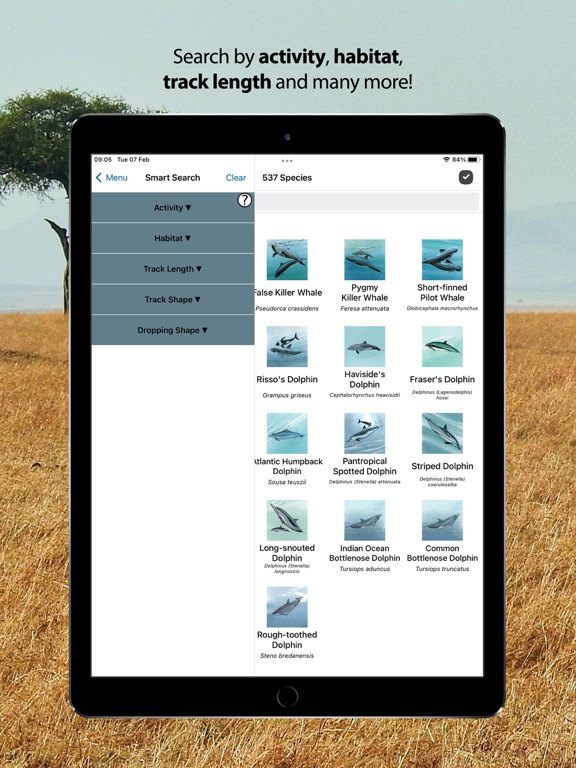Open the help question mark icon
Image resolution: width=576 pixels, height=768 pixels.
click(x=244, y=200)
